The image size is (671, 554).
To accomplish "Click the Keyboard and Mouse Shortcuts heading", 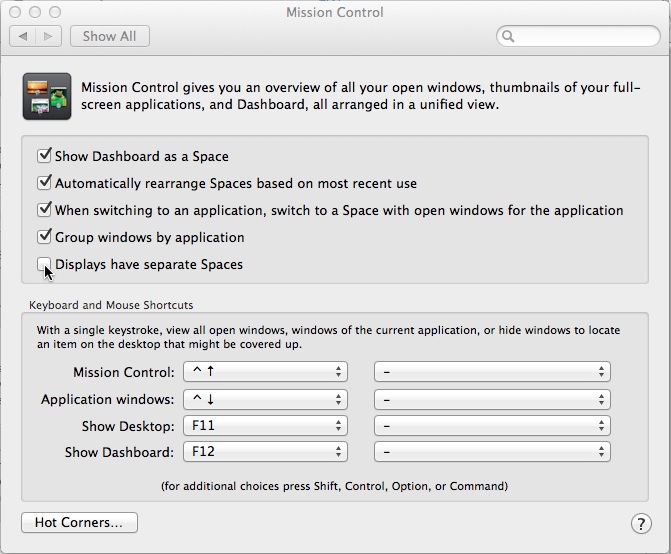I will (x=111, y=305).
